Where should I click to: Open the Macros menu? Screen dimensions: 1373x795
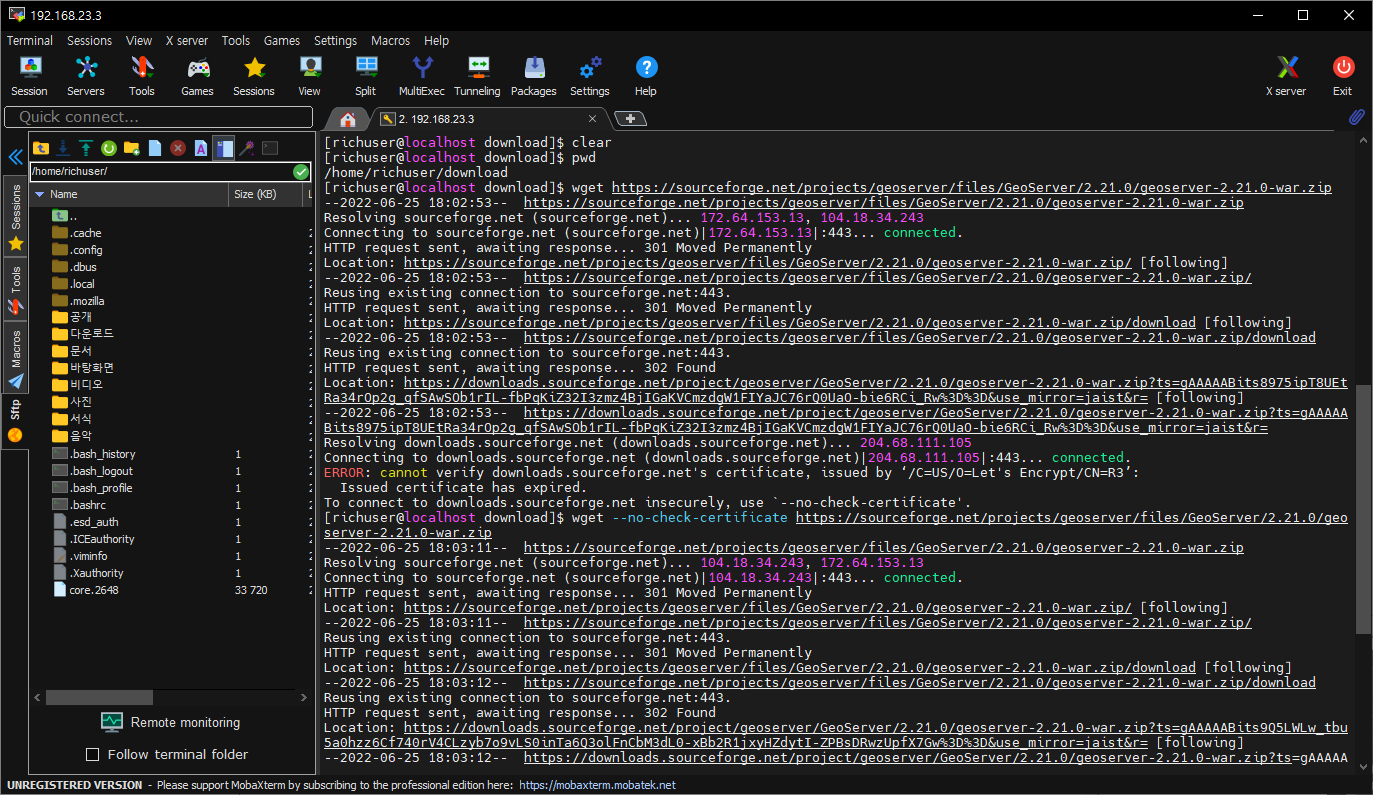[x=390, y=41]
